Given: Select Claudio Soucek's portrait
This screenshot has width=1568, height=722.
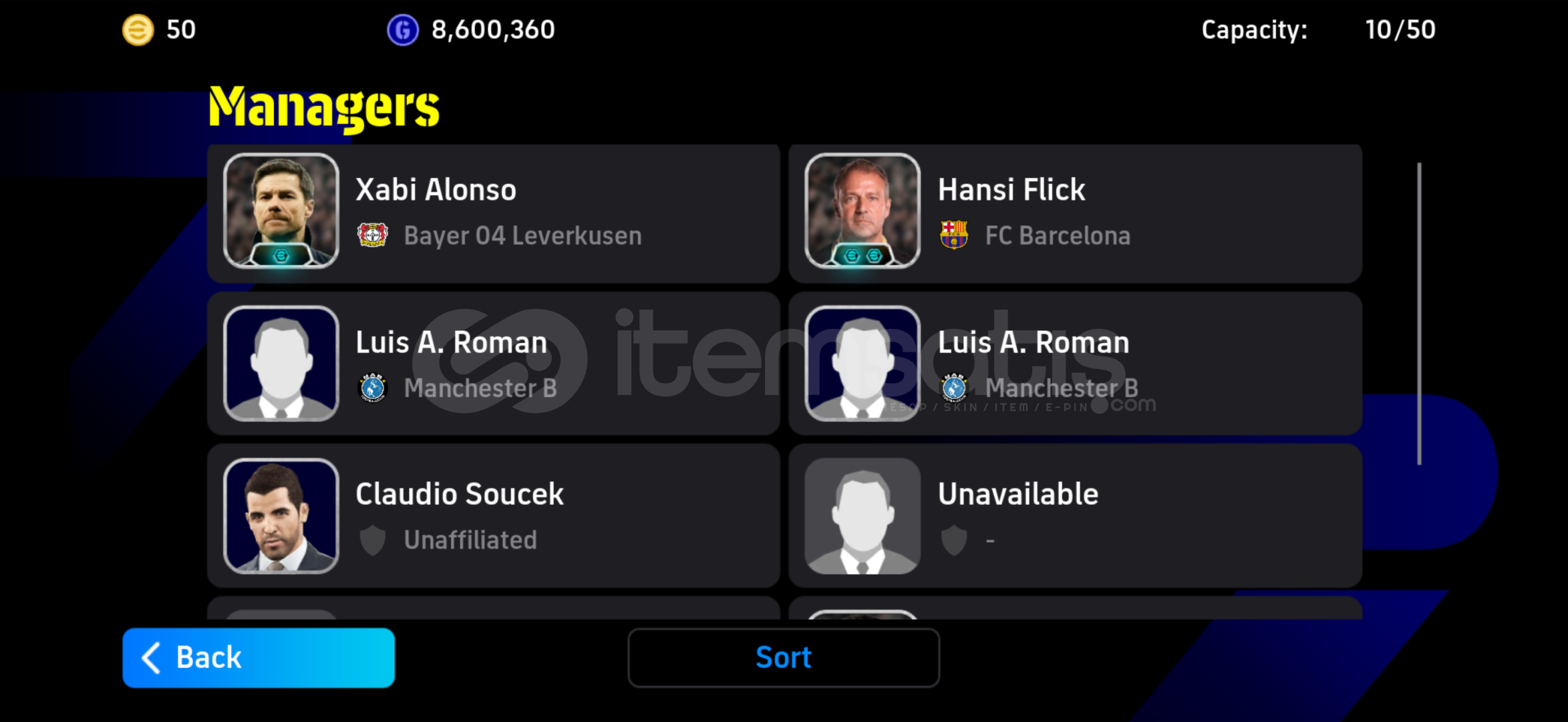Looking at the screenshot, I should [x=281, y=516].
